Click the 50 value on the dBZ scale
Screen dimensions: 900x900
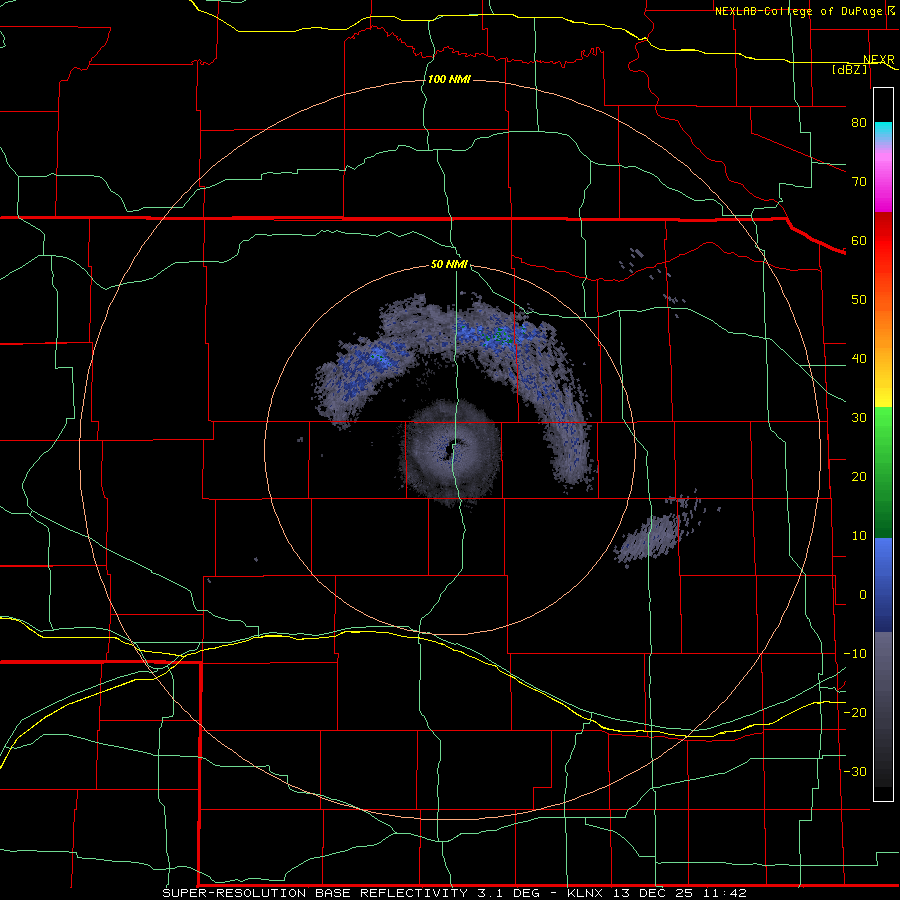859,300
